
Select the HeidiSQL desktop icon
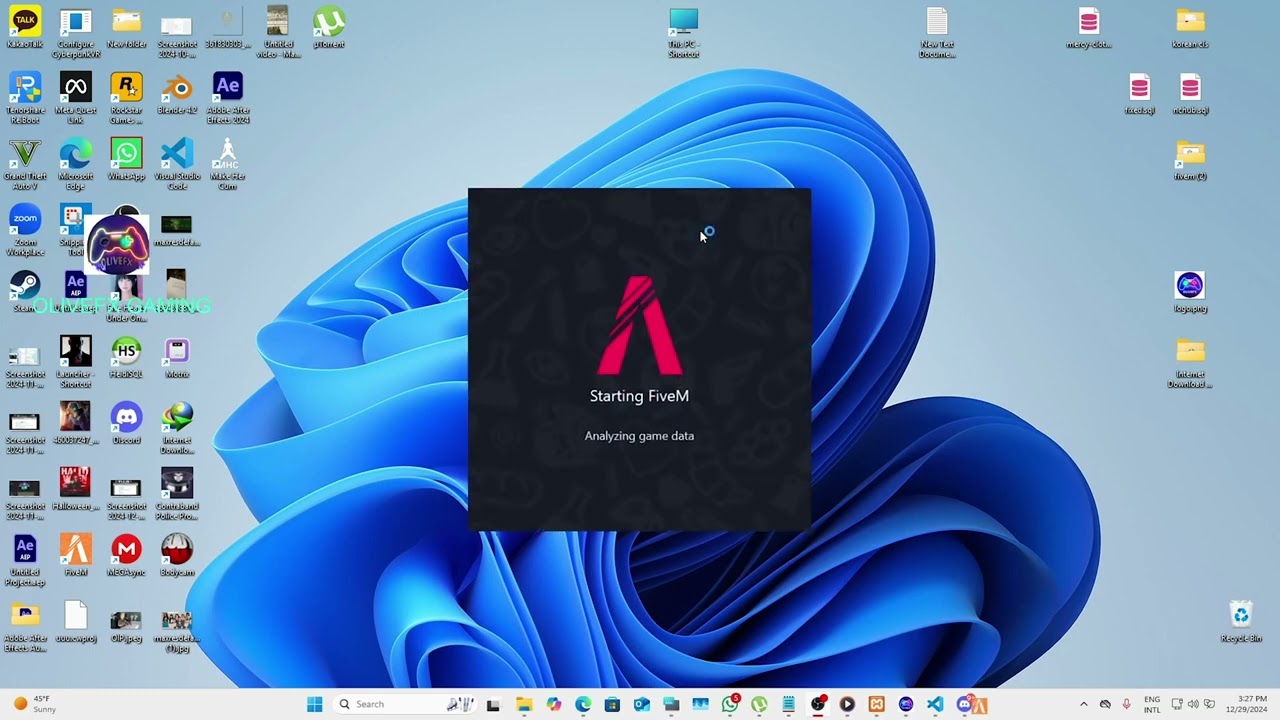tap(126, 358)
